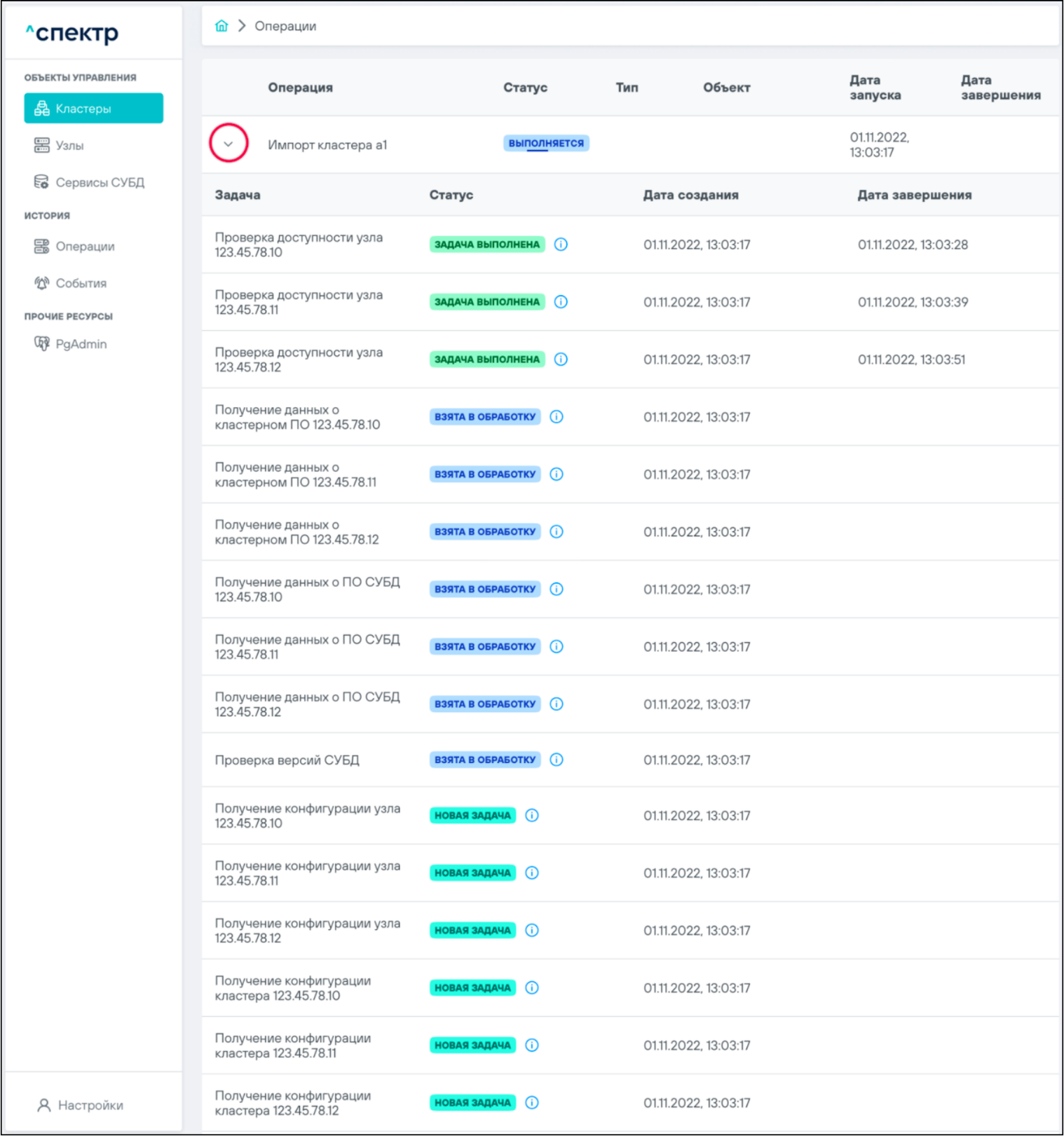Click the ВЫПОЛНЯЕТСЯ status badge
1064x1136 pixels.
click(546, 144)
